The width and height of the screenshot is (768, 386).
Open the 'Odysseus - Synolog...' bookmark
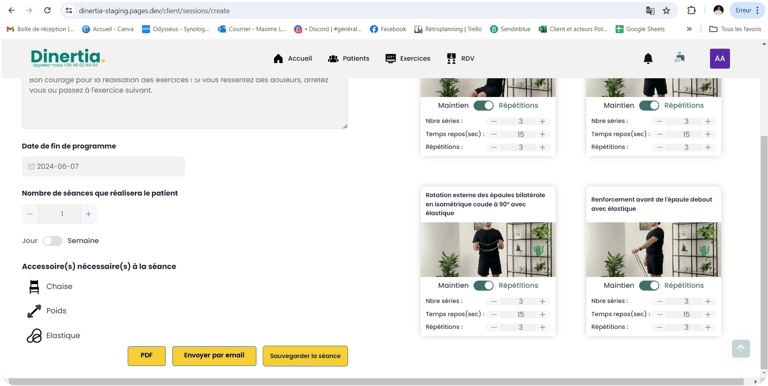(x=176, y=29)
